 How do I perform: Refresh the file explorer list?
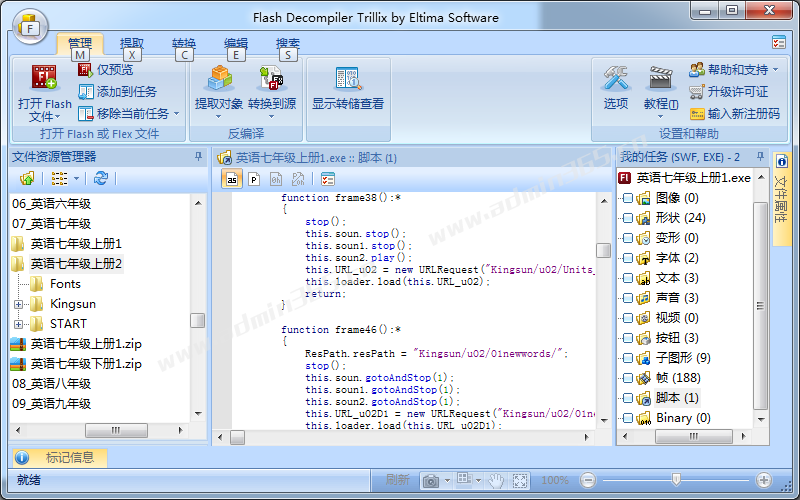[x=101, y=178]
